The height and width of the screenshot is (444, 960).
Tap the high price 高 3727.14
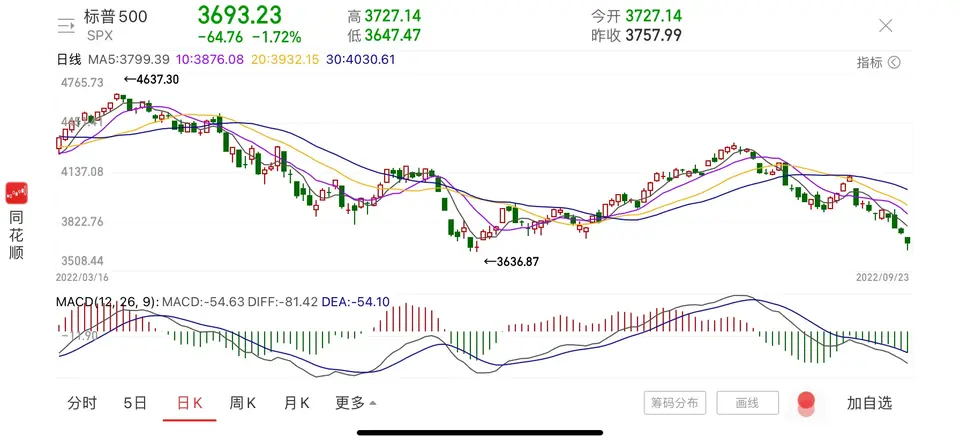coord(384,16)
